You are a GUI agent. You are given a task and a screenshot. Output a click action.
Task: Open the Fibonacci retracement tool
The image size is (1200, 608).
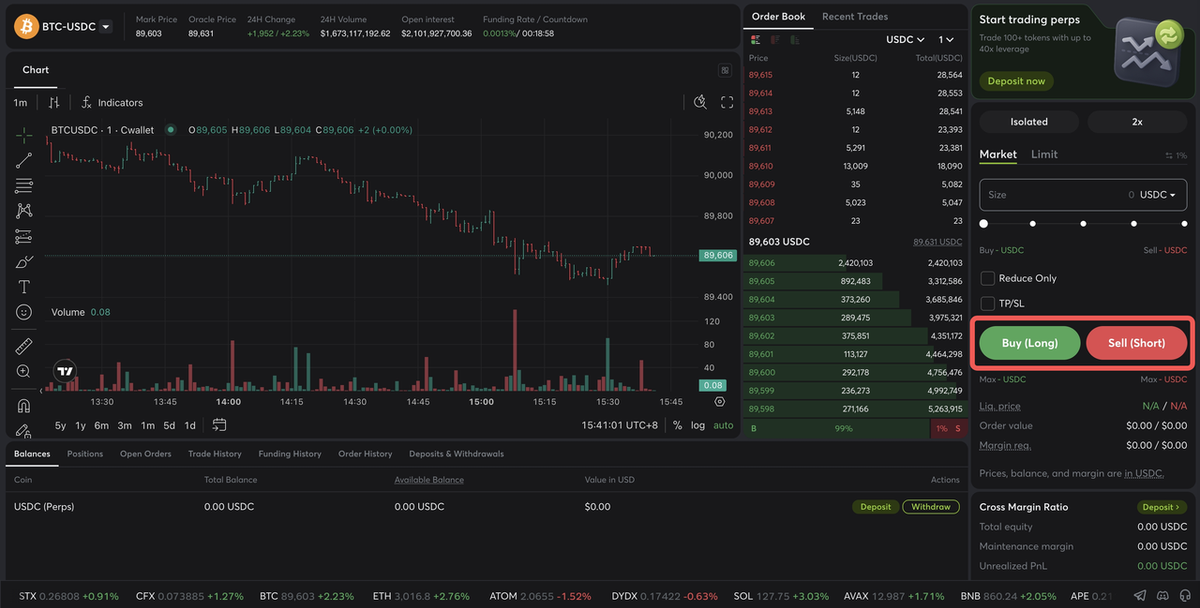point(24,186)
